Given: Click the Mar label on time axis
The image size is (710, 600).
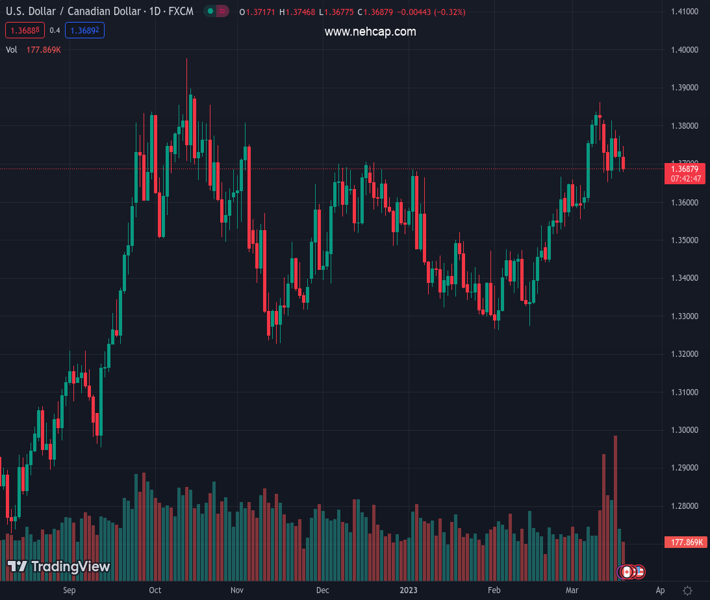Looking at the screenshot, I should click(571, 591).
